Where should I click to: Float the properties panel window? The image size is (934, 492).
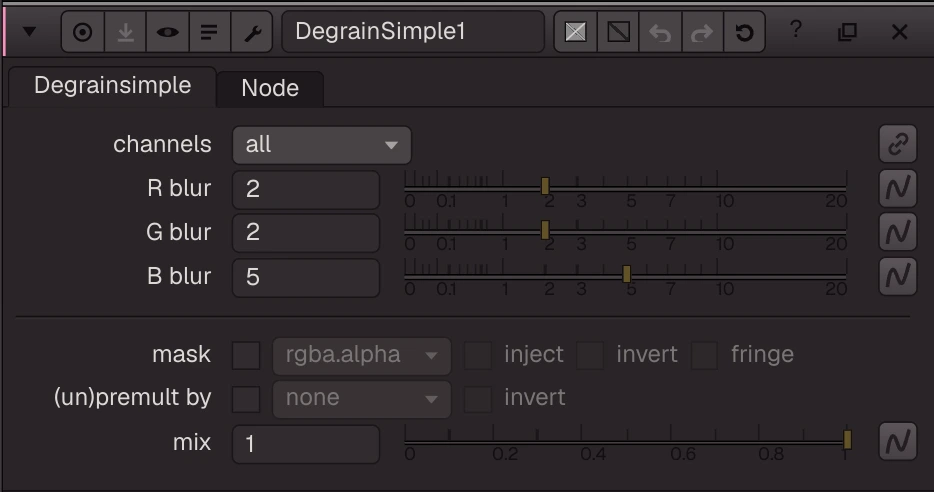click(x=847, y=32)
